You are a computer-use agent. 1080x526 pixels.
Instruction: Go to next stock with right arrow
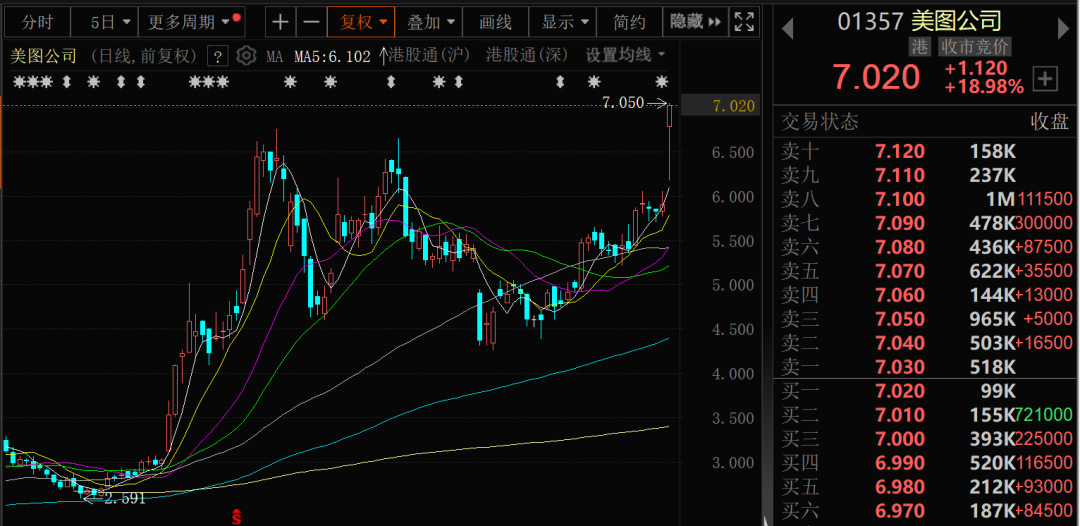pyautogui.click(x=1063, y=29)
